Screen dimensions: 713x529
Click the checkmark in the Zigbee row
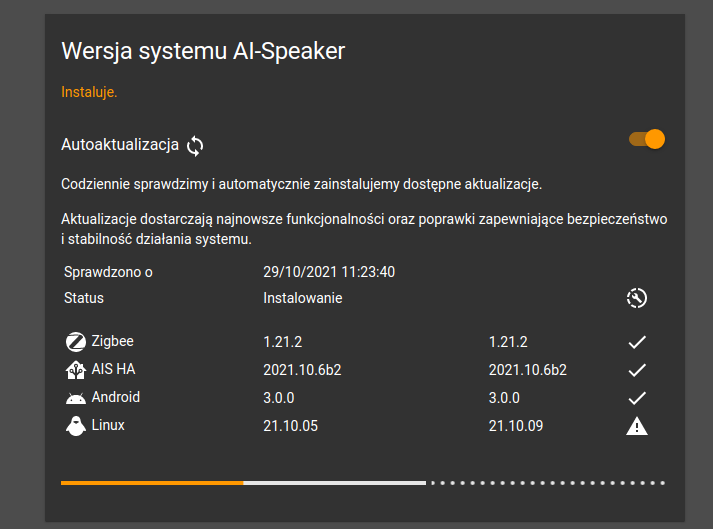(637, 342)
